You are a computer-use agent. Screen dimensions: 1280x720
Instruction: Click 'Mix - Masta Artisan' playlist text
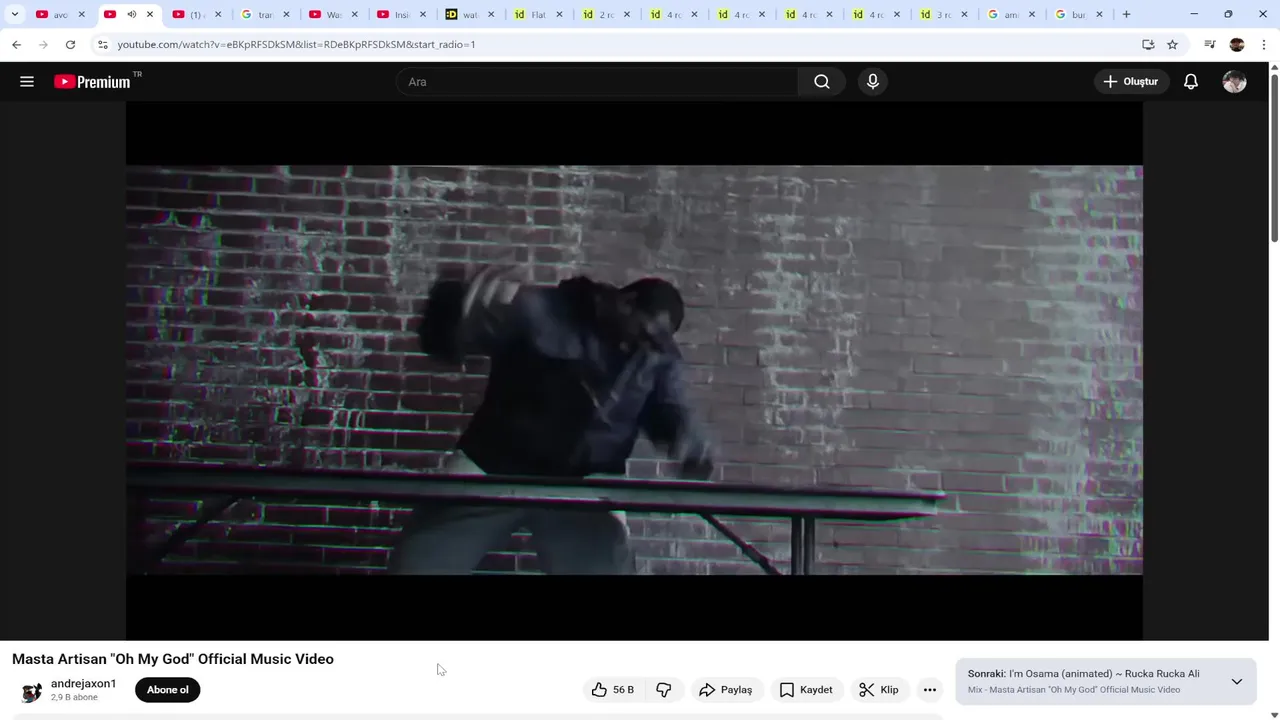point(1074,690)
